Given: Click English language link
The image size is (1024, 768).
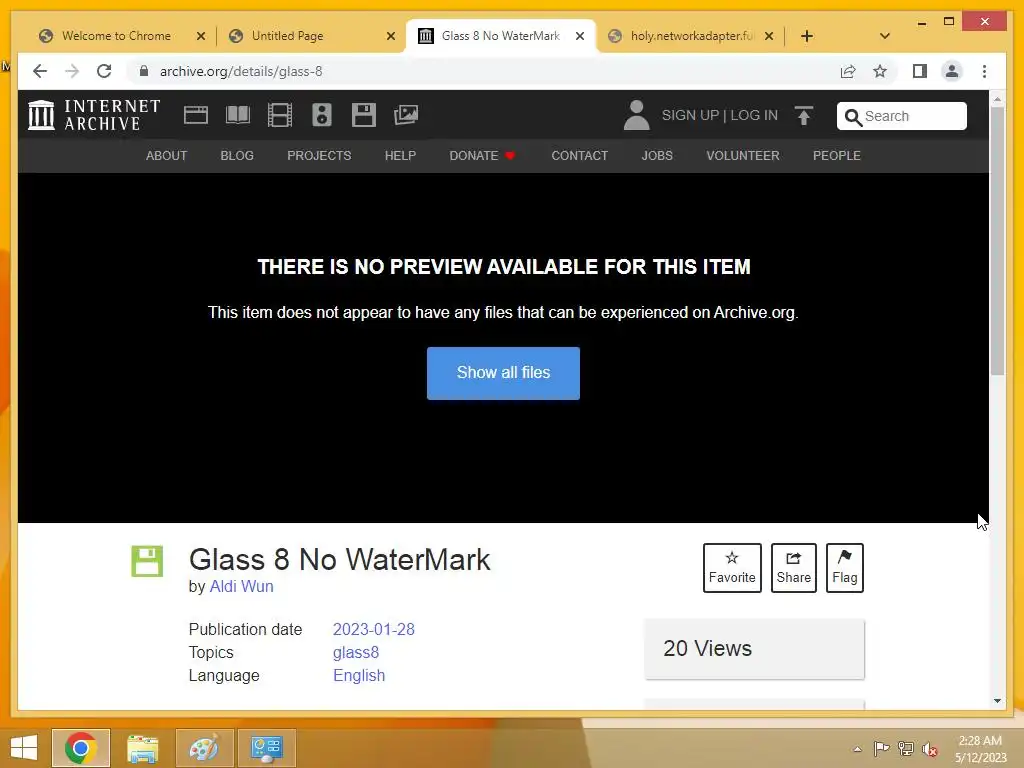Looking at the screenshot, I should coord(359,675).
